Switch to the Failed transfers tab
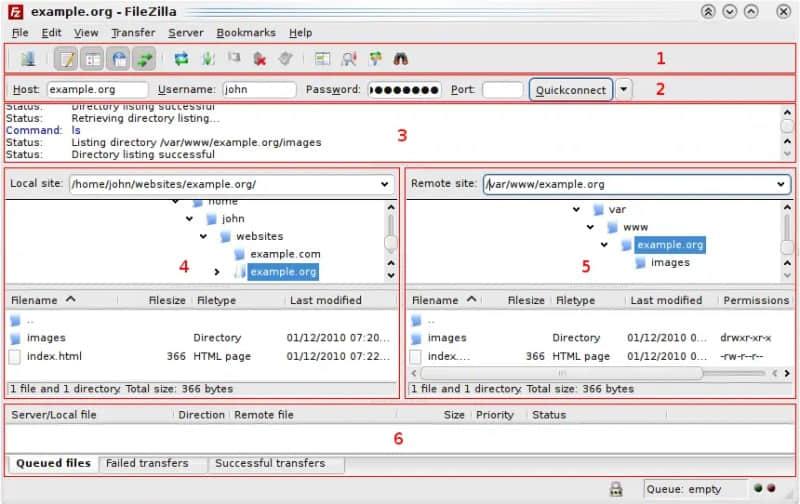 click(147, 463)
